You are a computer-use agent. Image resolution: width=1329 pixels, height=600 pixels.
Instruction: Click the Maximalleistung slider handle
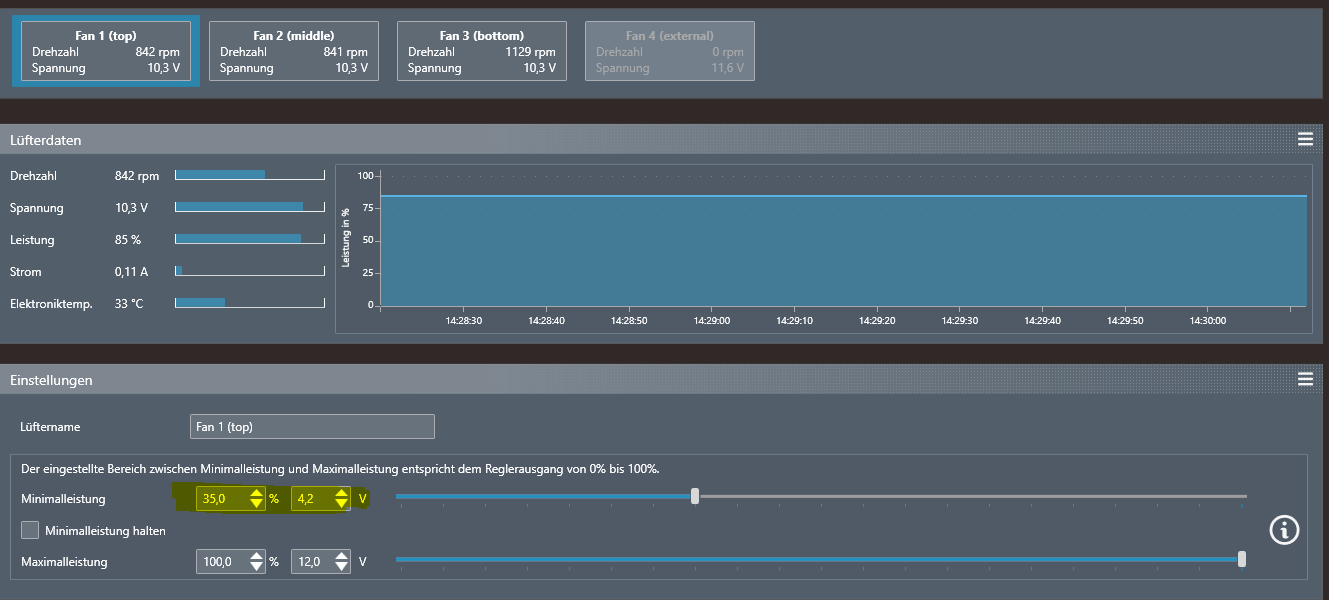coord(1242,559)
